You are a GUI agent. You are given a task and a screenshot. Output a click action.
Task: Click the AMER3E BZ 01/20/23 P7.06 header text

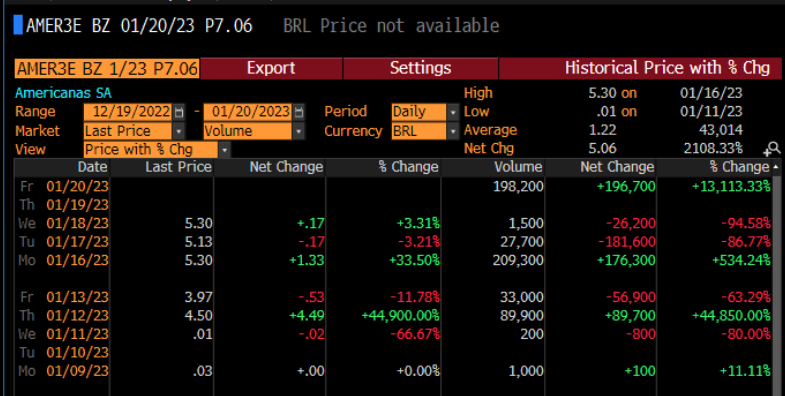click(139, 26)
